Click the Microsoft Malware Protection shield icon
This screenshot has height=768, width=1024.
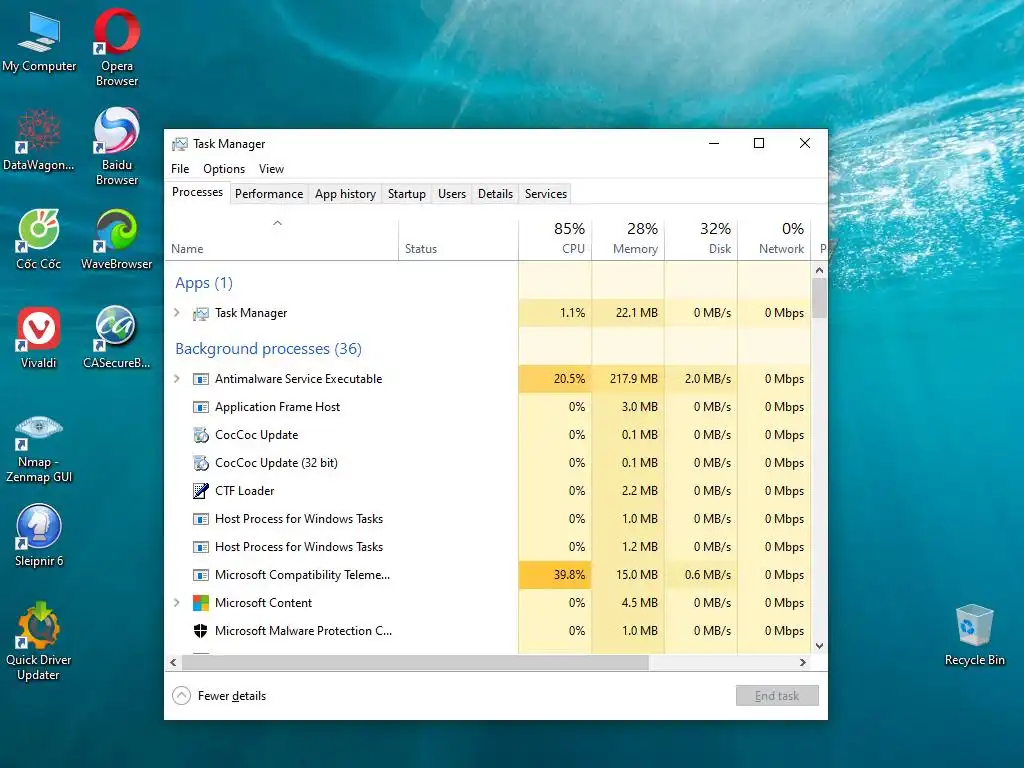(200, 631)
